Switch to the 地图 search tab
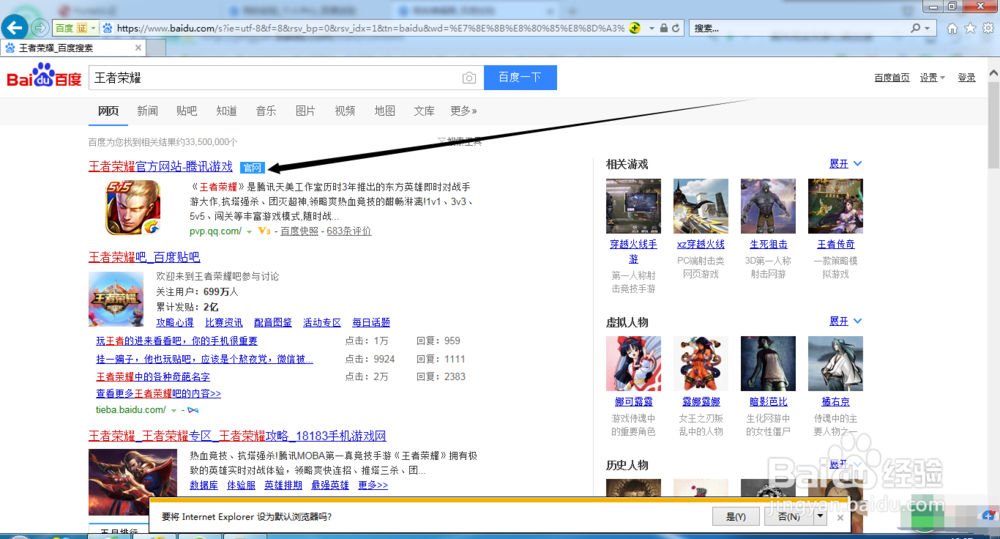Screen dimensions: 1000x539 click(385, 111)
